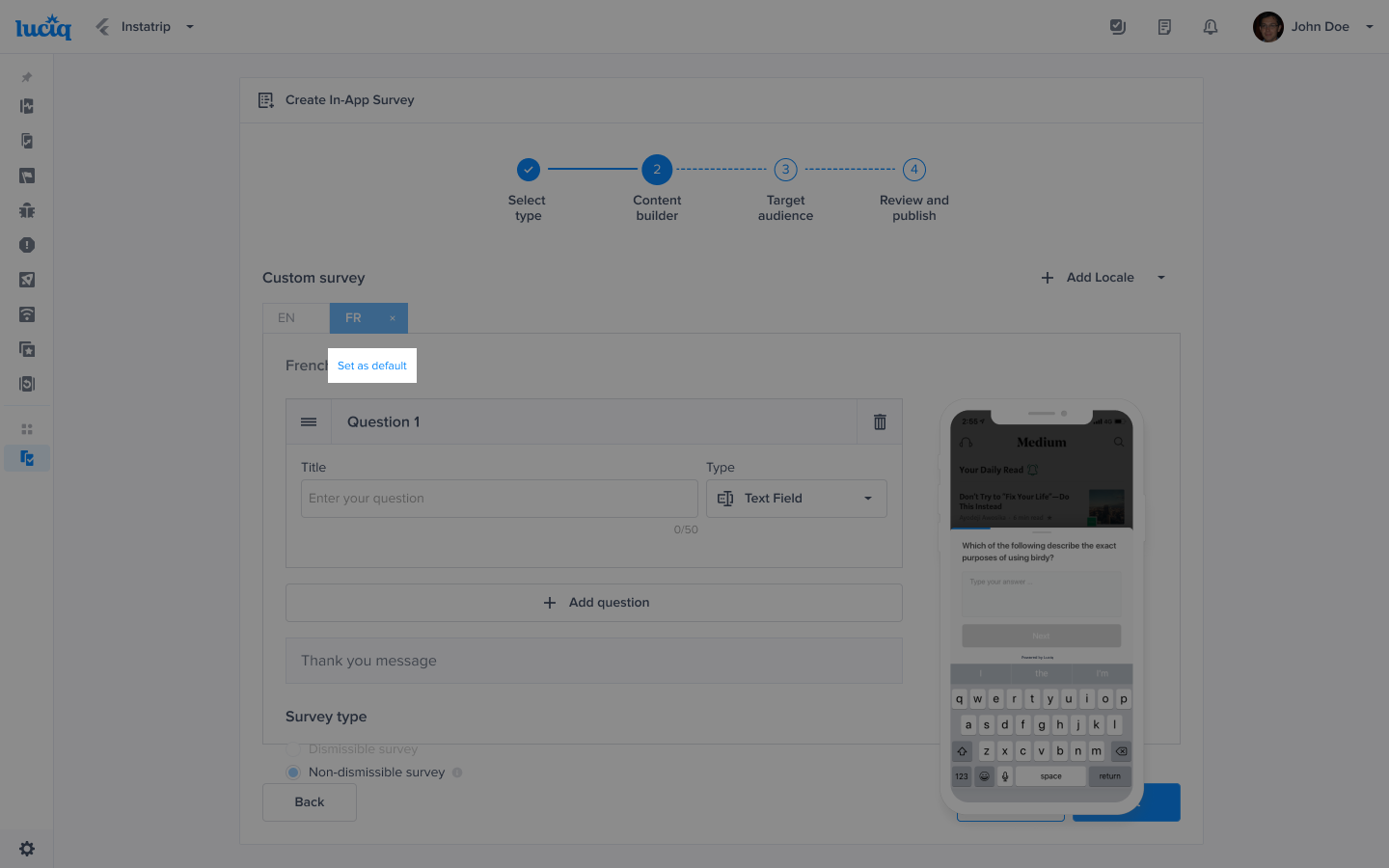
Task: Switch to the EN locale tab
Action: 296,318
